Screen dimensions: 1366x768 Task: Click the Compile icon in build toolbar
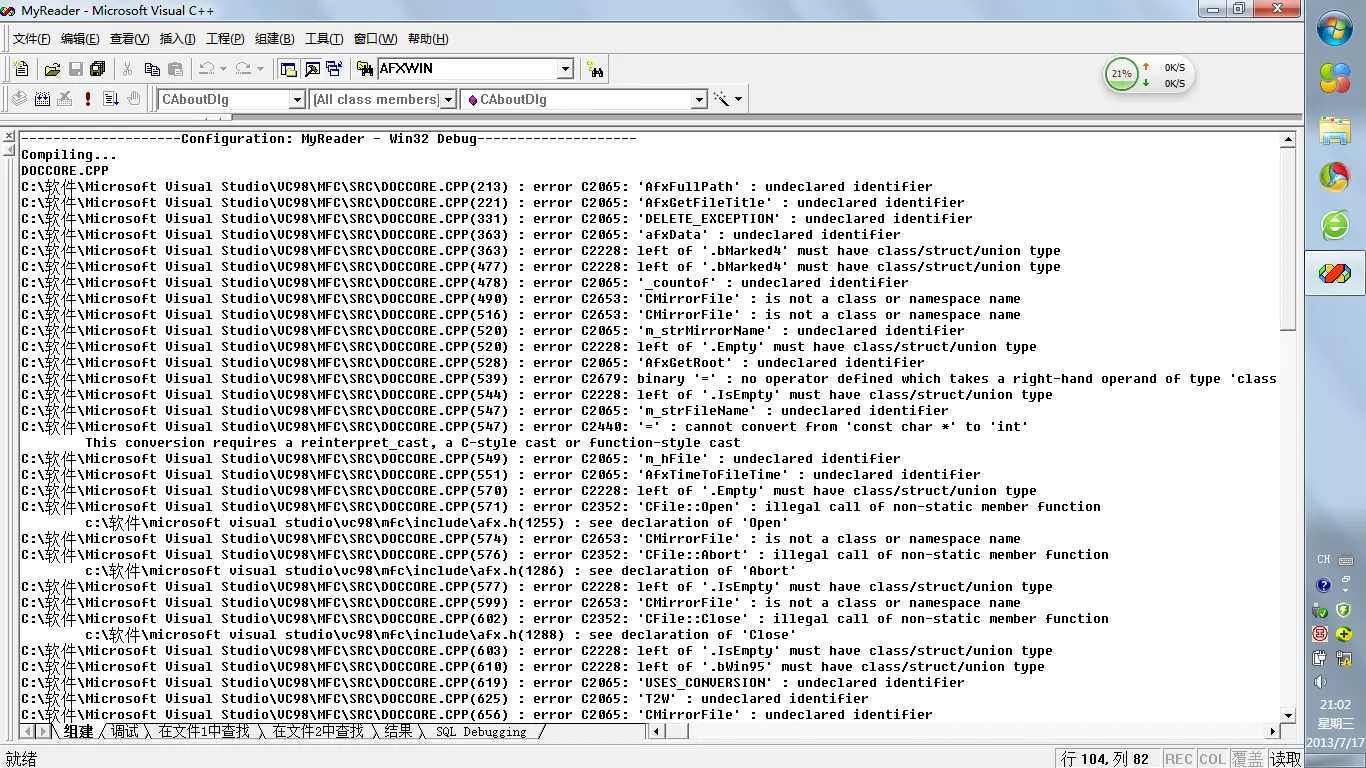pyautogui.click(x=19, y=99)
